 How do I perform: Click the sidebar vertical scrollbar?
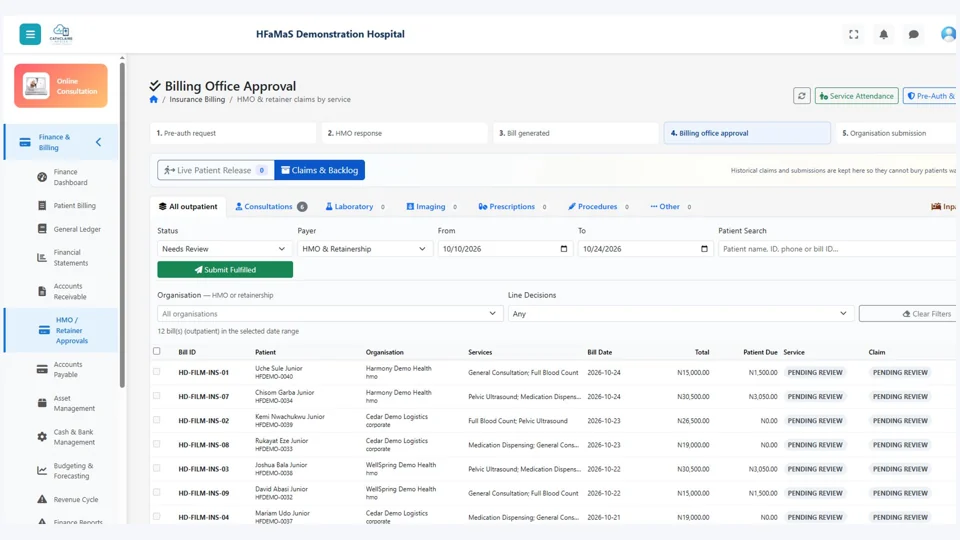point(122,225)
